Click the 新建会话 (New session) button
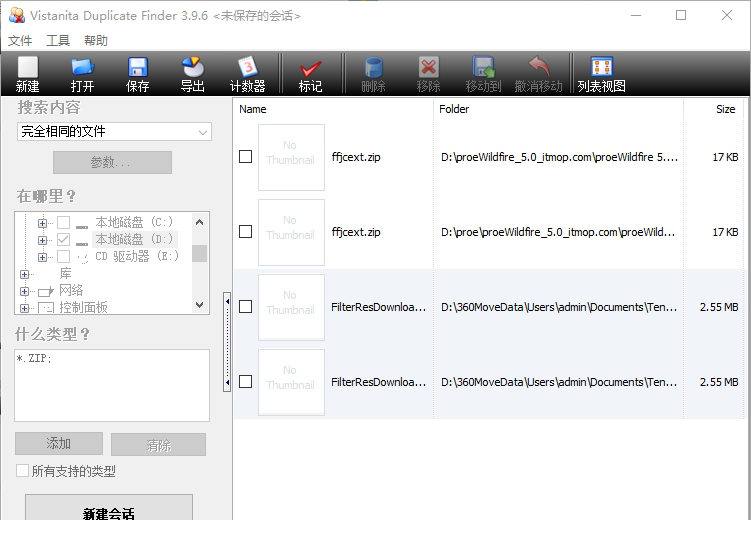This screenshot has height=540, width=751. [x=109, y=509]
